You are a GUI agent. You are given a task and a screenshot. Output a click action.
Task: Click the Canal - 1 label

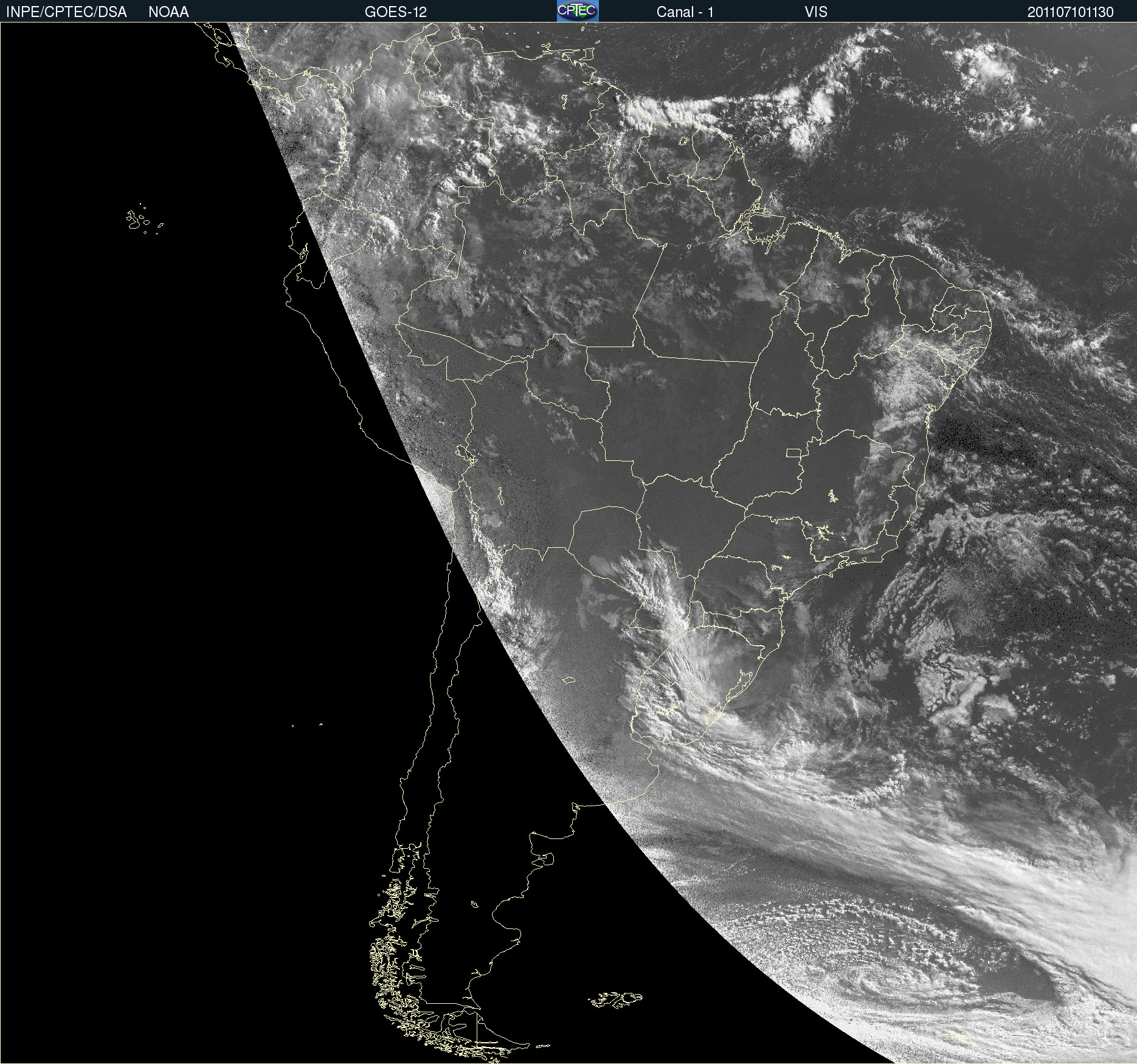(x=685, y=12)
